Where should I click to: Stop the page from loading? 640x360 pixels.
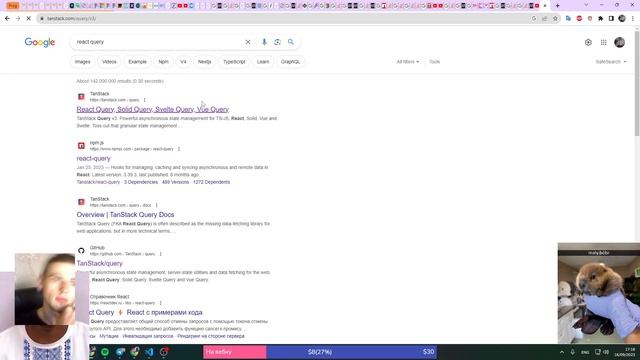(29, 18)
